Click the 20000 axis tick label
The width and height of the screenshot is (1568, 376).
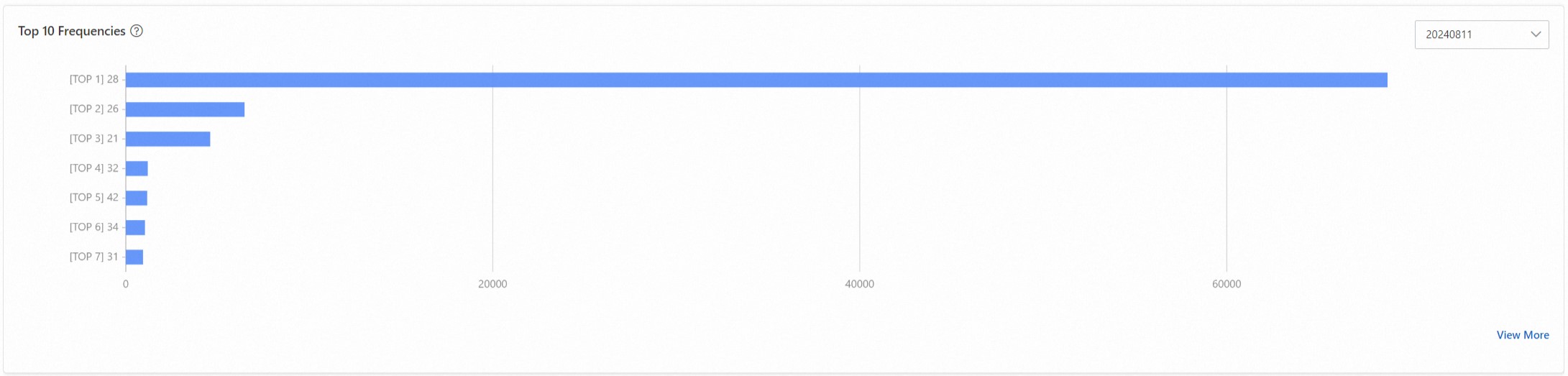(x=492, y=284)
